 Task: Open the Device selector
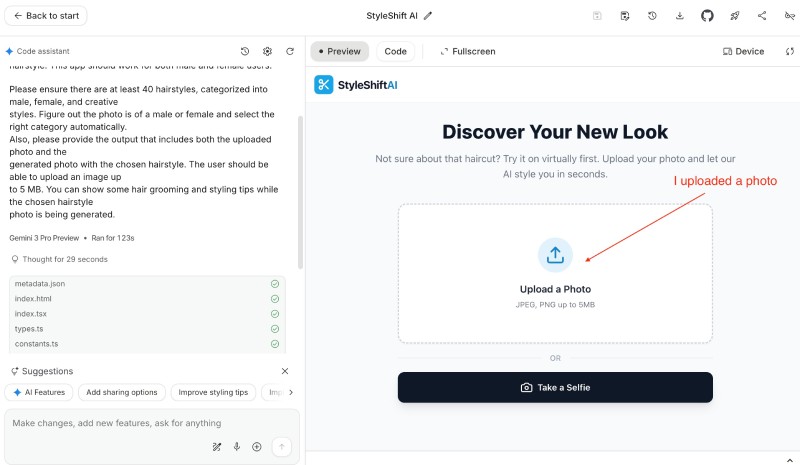(x=743, y=51)
